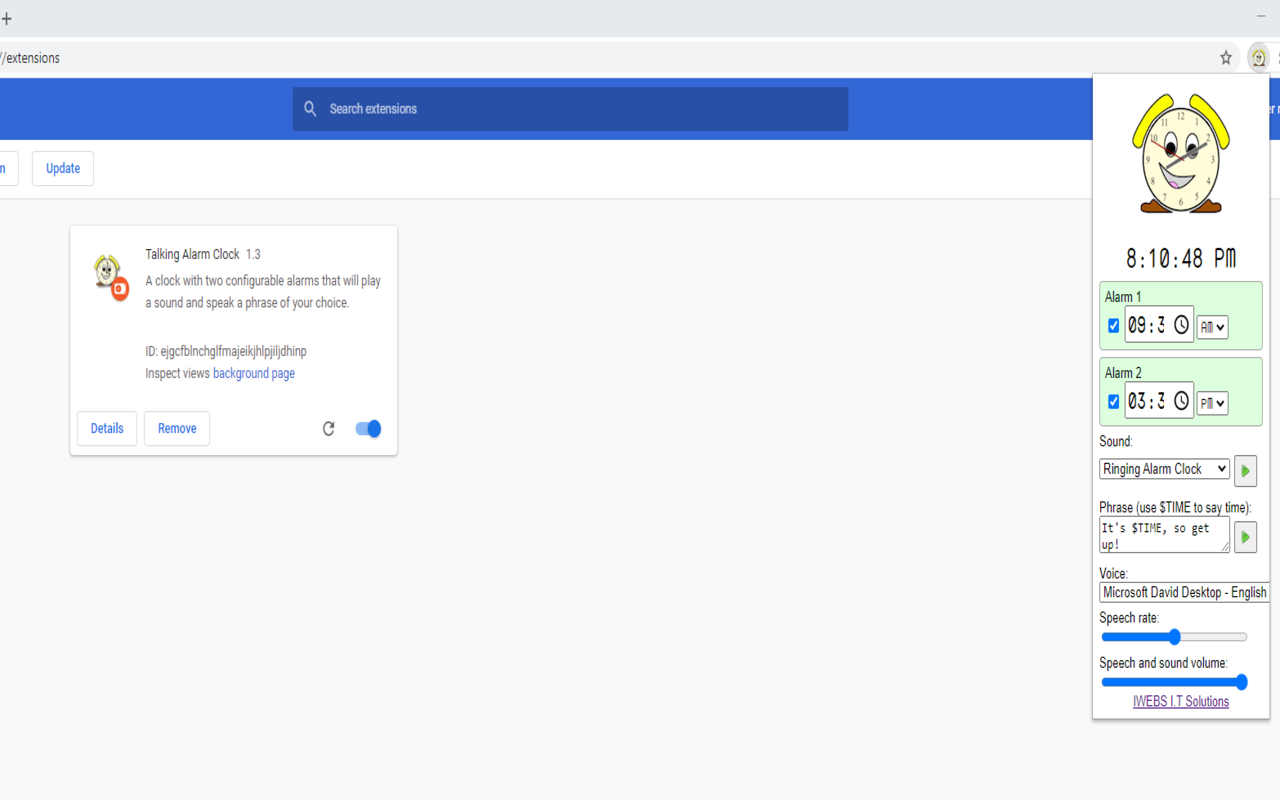Click the Talking Alarm Clock toolbar extension icon
The image size is (1280, 800).
point(1258,58)
